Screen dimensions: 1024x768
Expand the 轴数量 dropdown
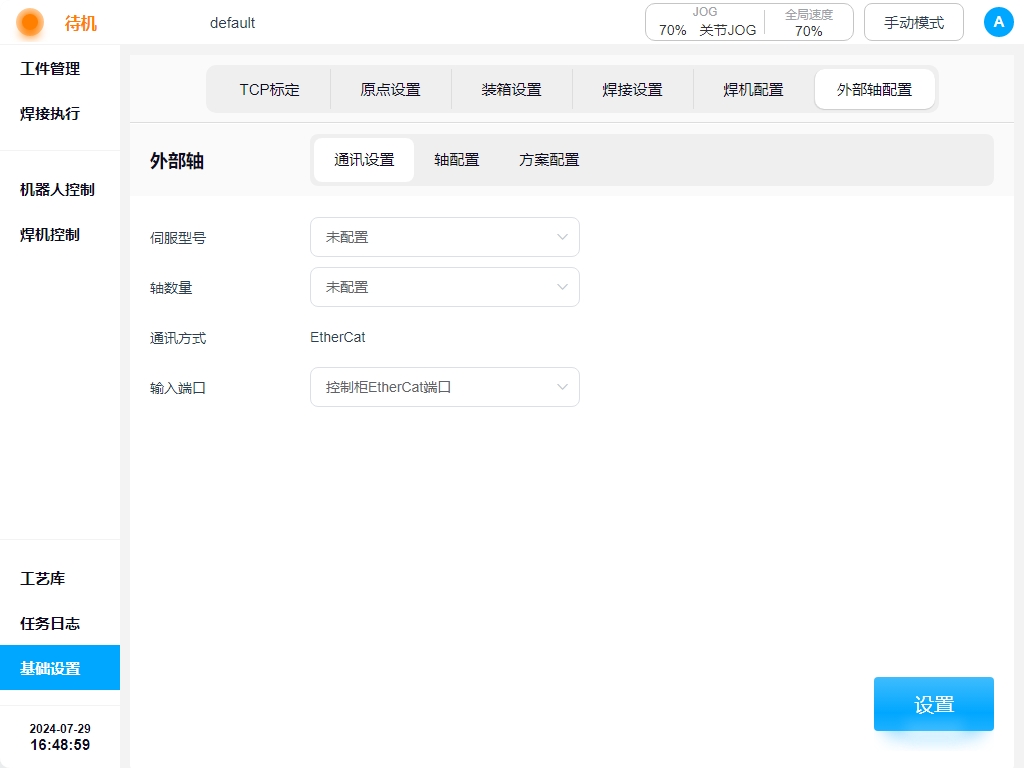(444, 287)
